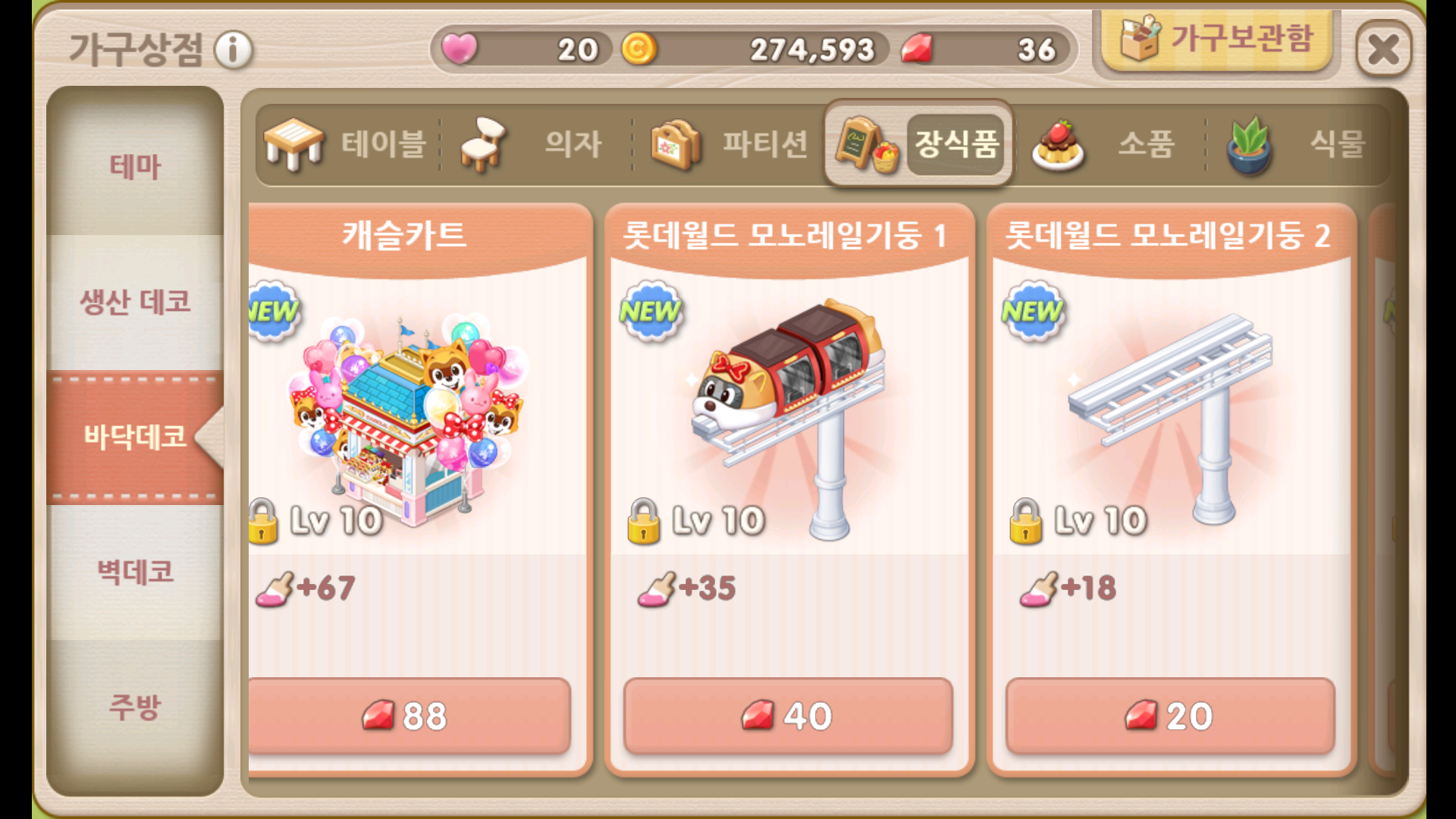Open the 주방 kitchen sidebar section
This screenshot has height=819, width=1456.
pyautogui.click(x=135, y=707)
